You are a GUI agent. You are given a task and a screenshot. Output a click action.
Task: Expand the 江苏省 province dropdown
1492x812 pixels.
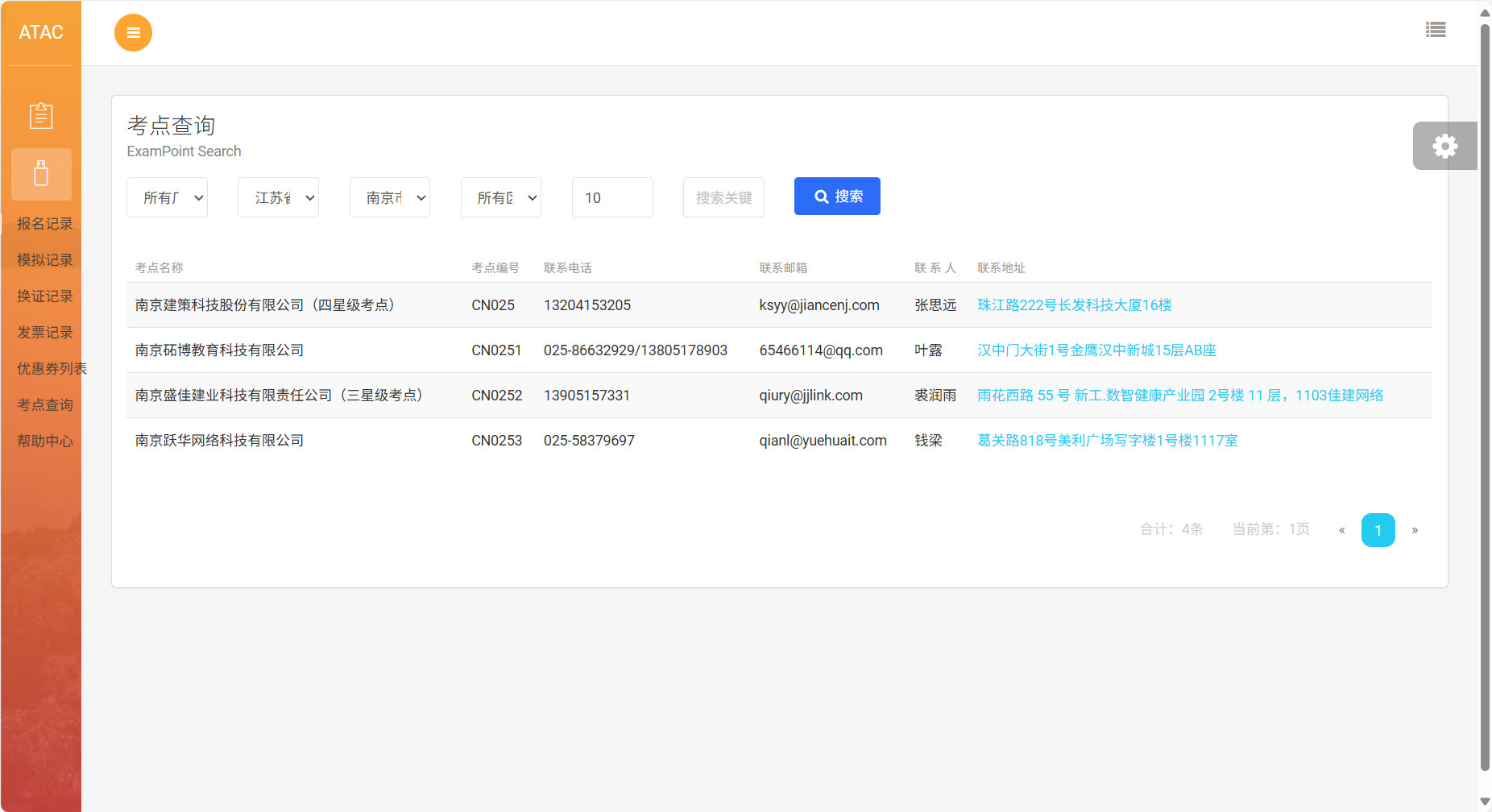click(x=278, y=198)
